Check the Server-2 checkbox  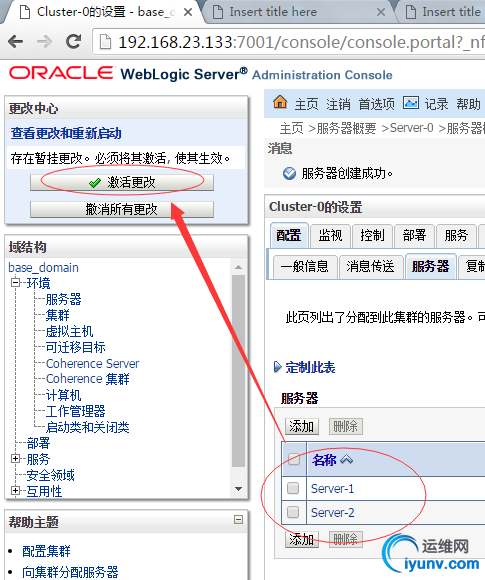(293, 512)
